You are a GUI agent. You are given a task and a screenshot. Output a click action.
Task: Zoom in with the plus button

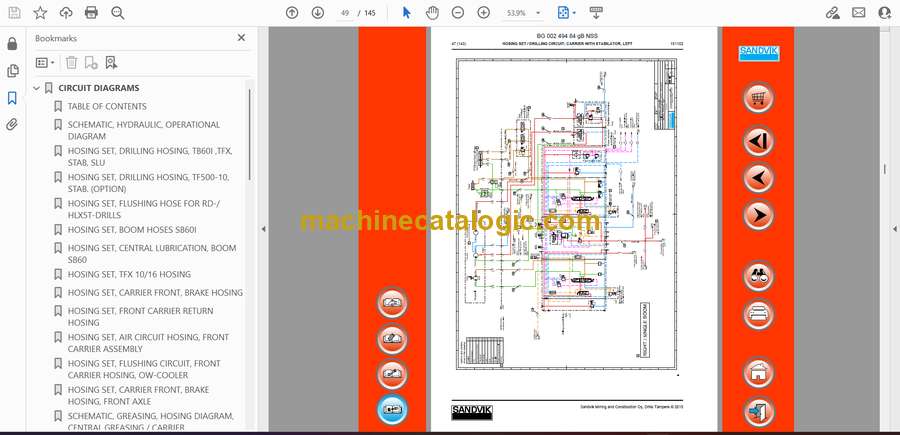point(484,13)
